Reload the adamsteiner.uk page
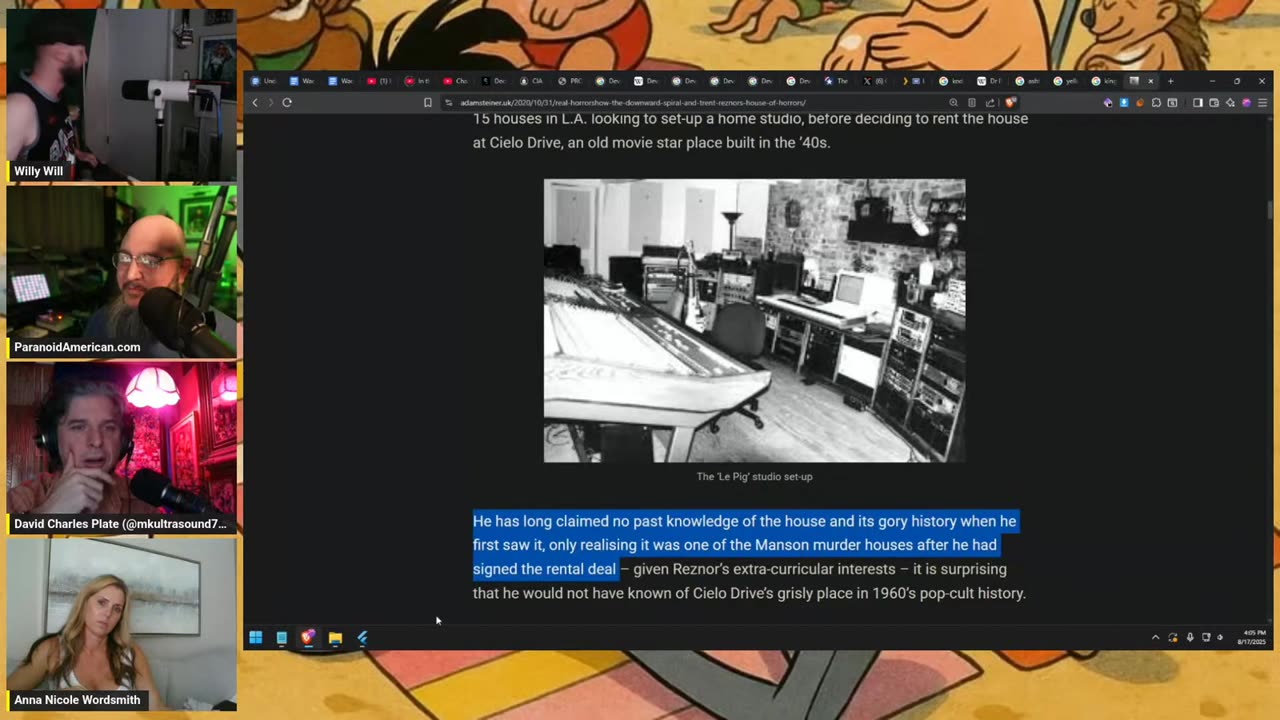Viewport: 1280px width, 720px height. (287, 102)
